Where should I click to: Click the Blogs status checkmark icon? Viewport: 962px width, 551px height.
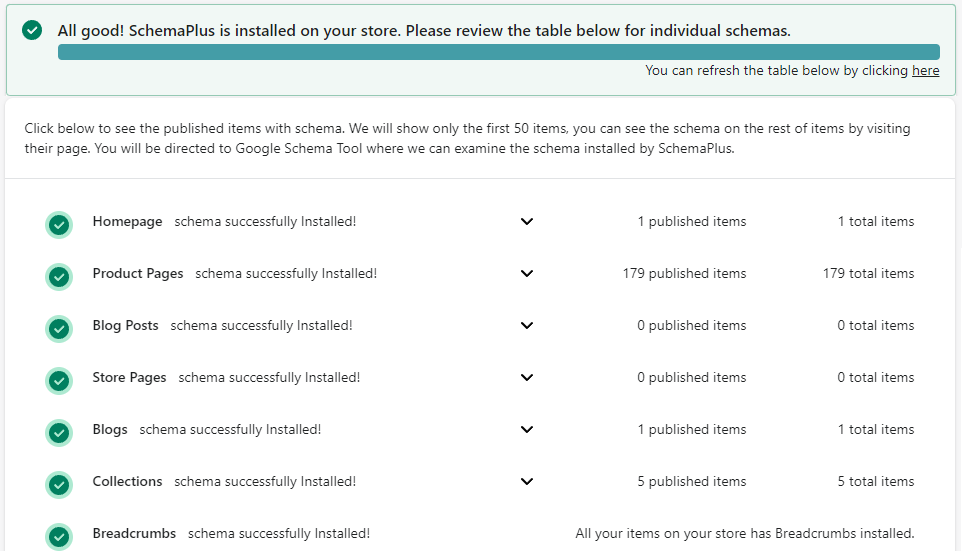(x=59, y=433)
